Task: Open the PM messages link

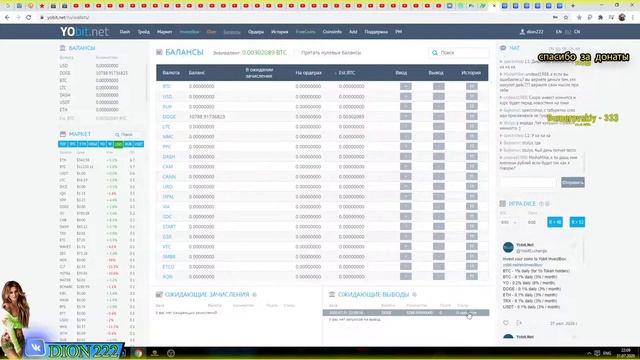Action: [x=398, y=32]
